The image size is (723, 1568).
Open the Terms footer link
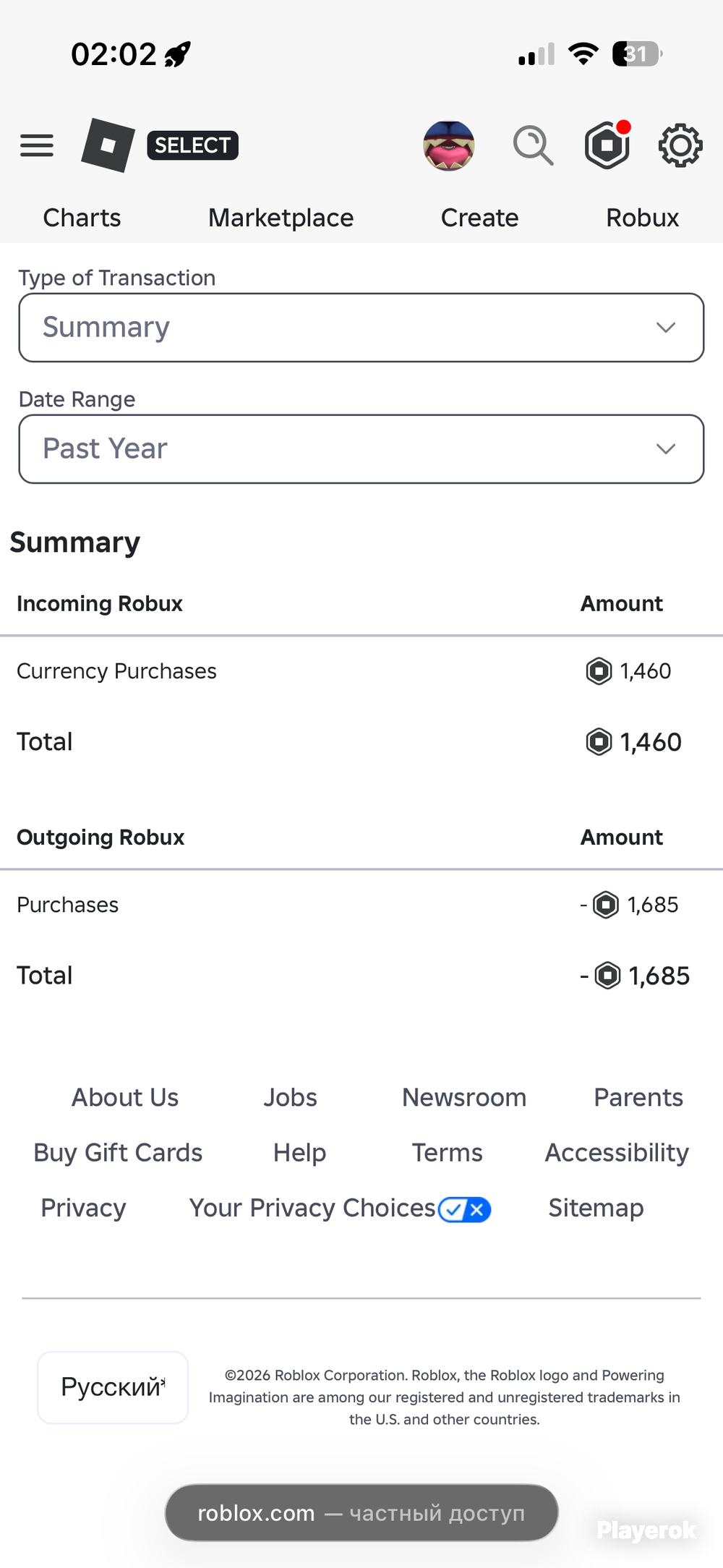click(447, 1153)
